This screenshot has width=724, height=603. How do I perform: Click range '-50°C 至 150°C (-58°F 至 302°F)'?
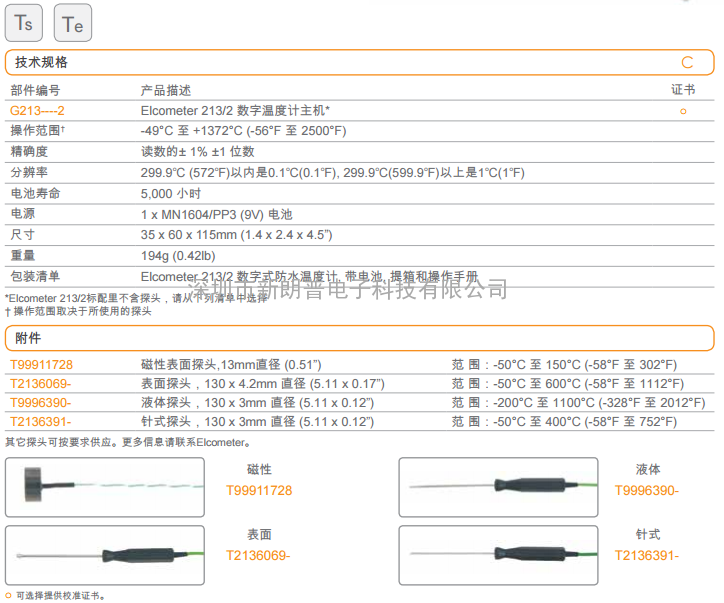585,365
